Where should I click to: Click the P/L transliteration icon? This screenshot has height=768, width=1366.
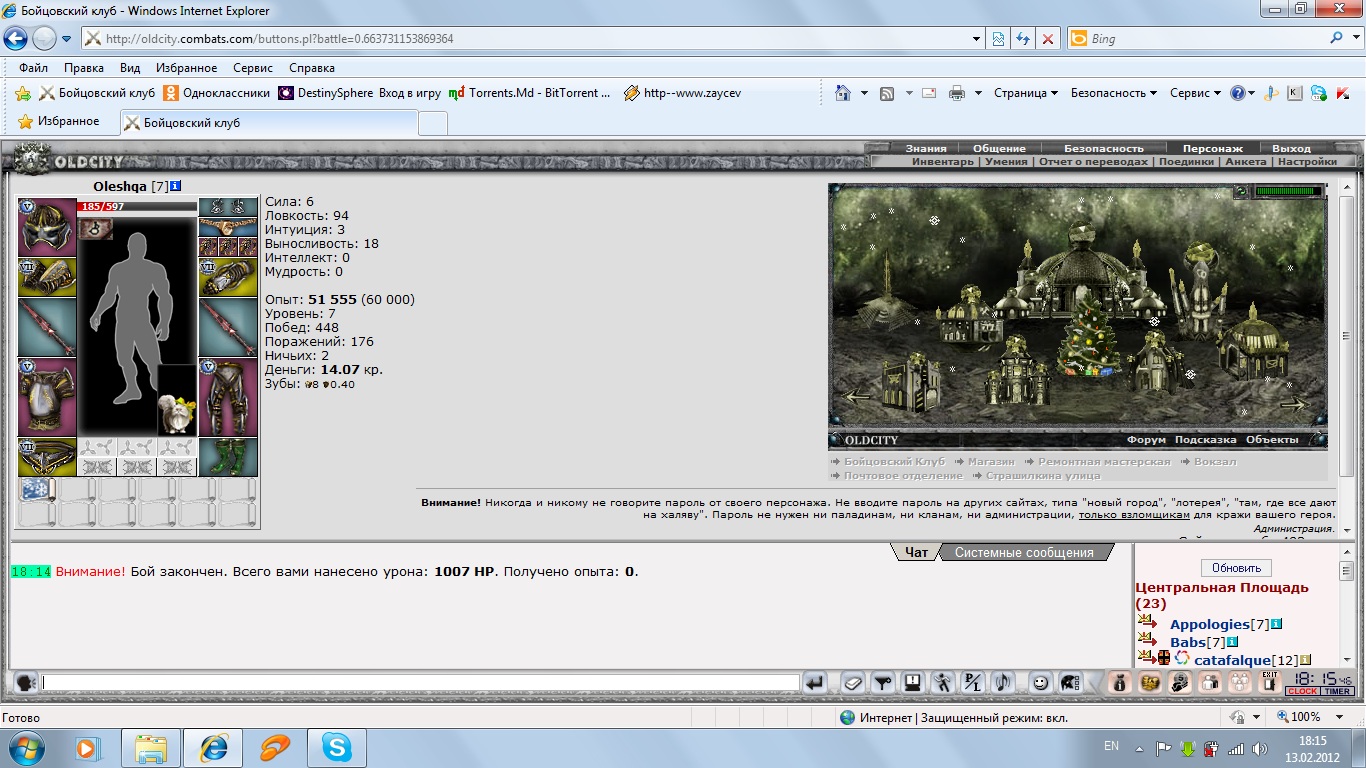(x=972, y=683)
